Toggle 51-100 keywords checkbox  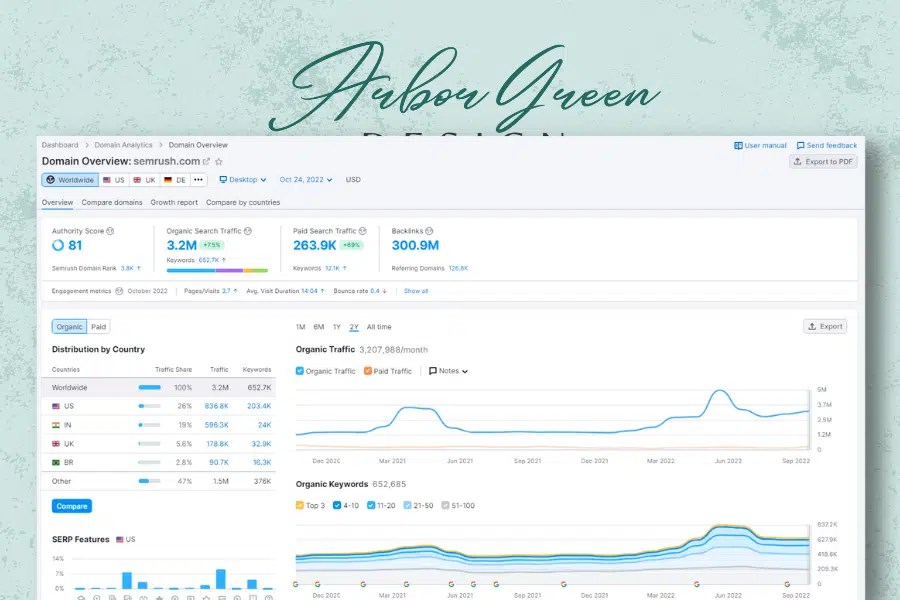point(445,505)
